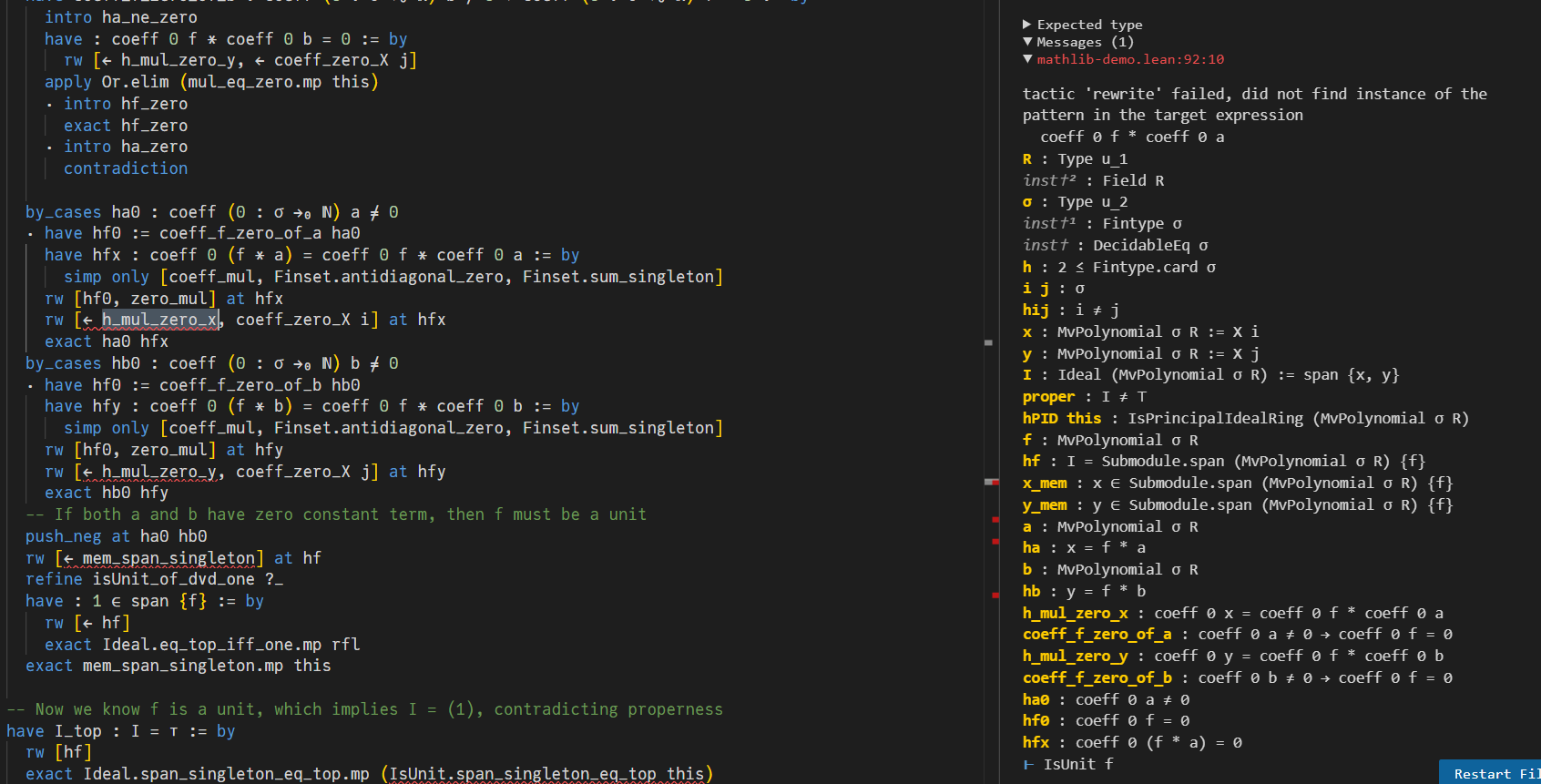This screenshot has width=1541, height=784.
Task: Collapse the Messages (1) section
Action: click(1027, 42)
